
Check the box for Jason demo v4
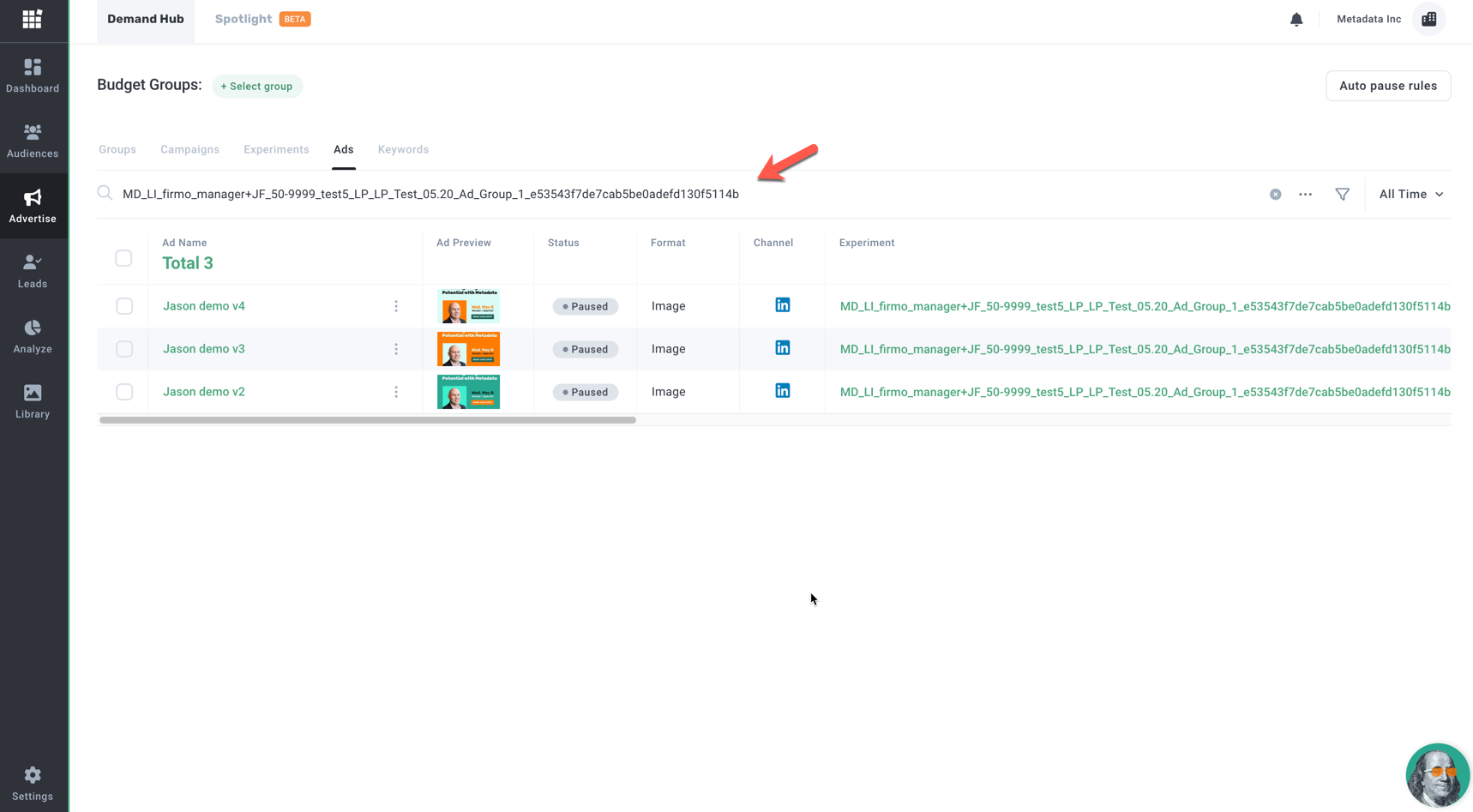pyautogui.click(x=124, y=306)
